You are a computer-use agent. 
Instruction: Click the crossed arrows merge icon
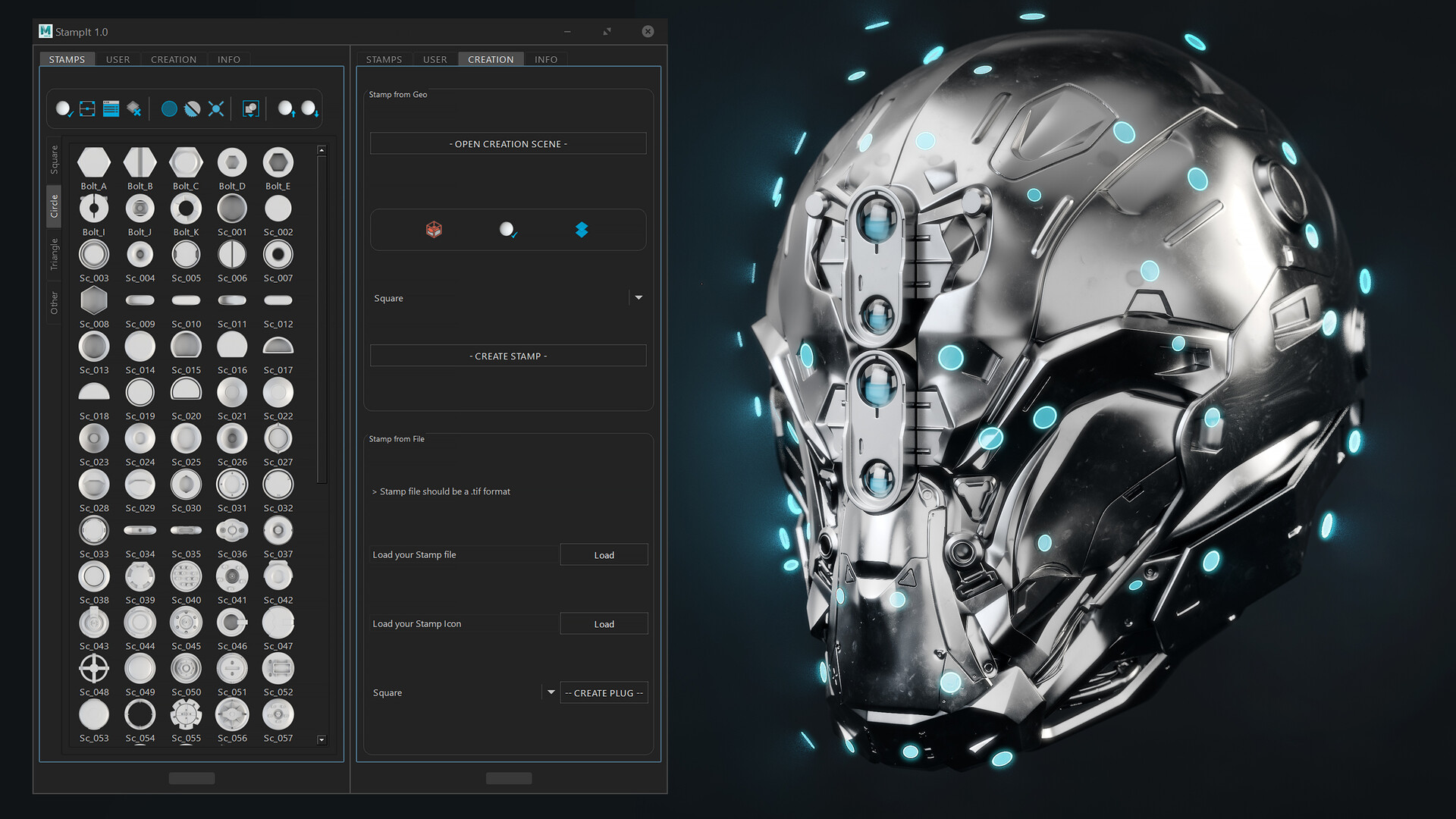pos(216,108)
